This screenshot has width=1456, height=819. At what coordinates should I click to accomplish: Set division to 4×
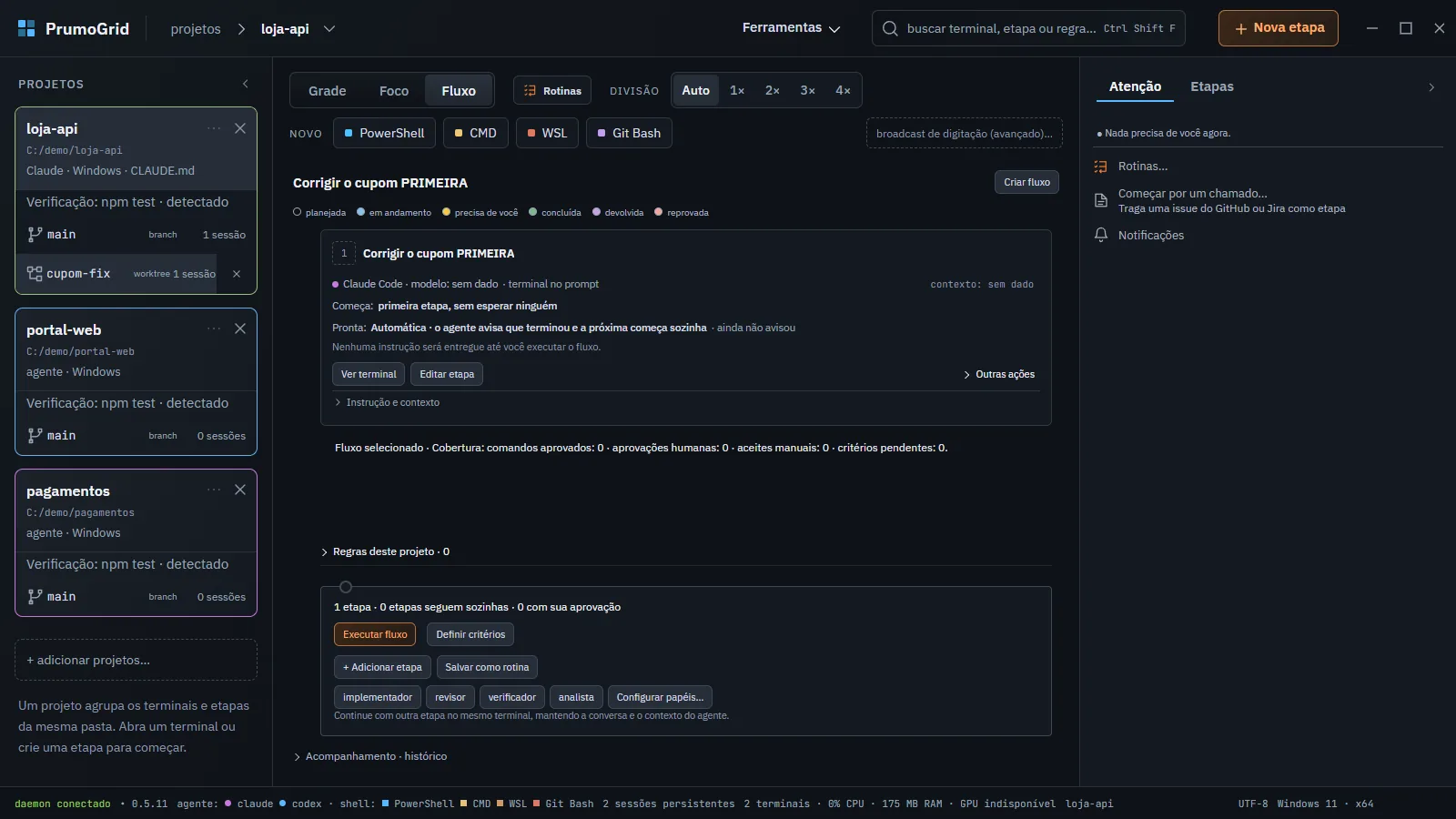844,90
